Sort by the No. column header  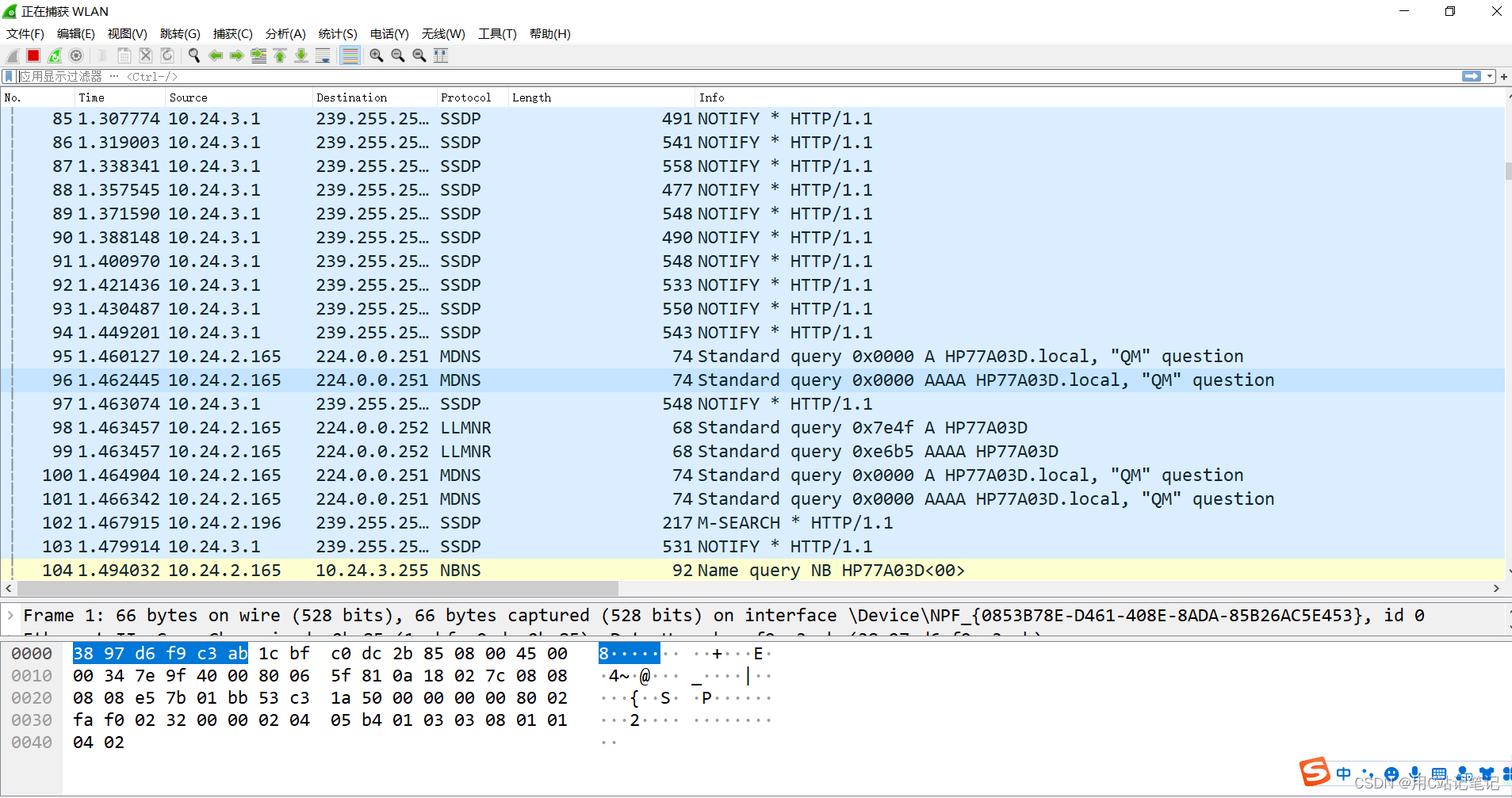pyautogui.click(x=37, y=97)
